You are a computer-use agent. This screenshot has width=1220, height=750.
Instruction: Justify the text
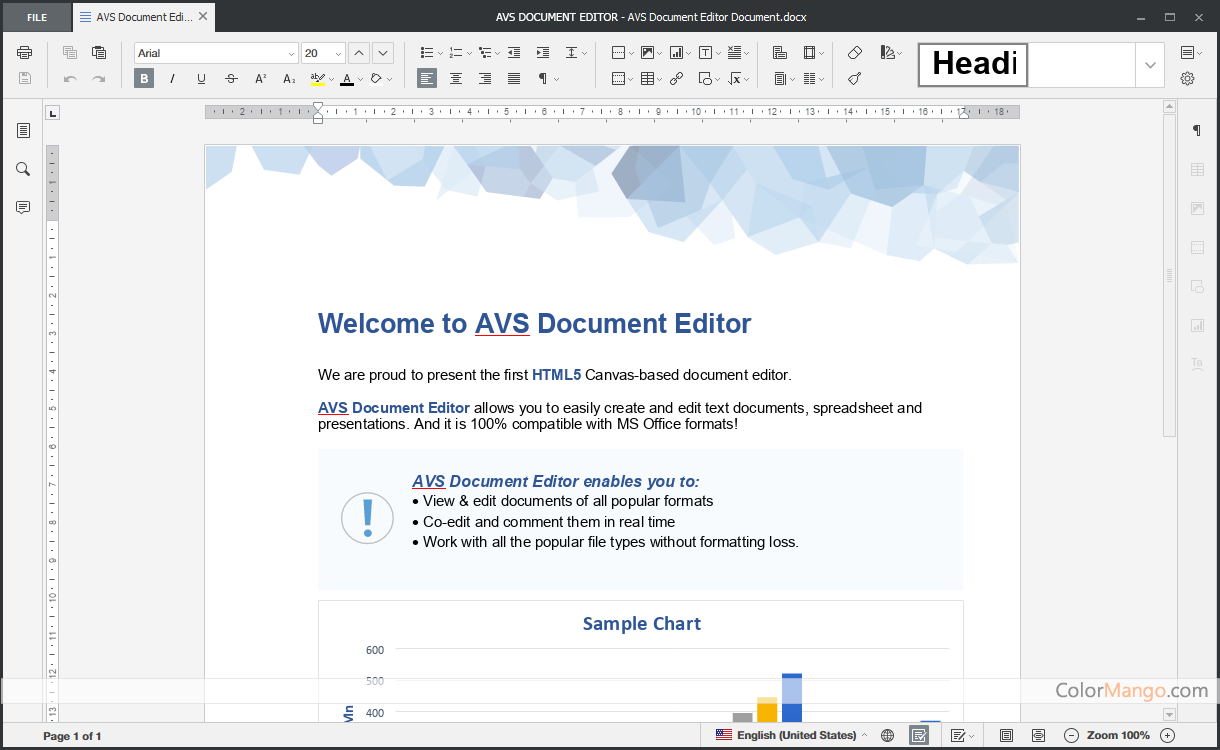[514, 78]
